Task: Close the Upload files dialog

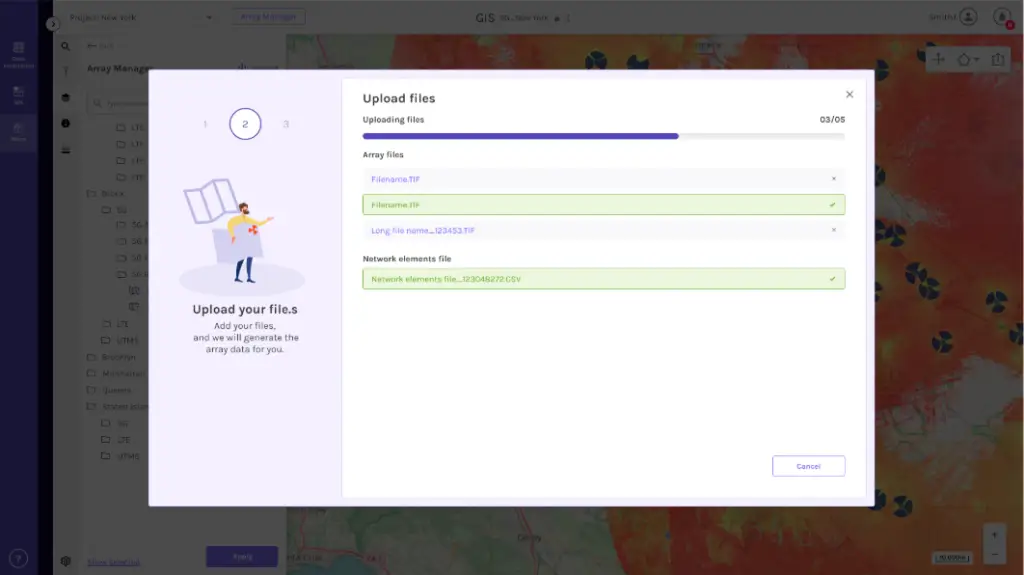Action: pos(849,95)
